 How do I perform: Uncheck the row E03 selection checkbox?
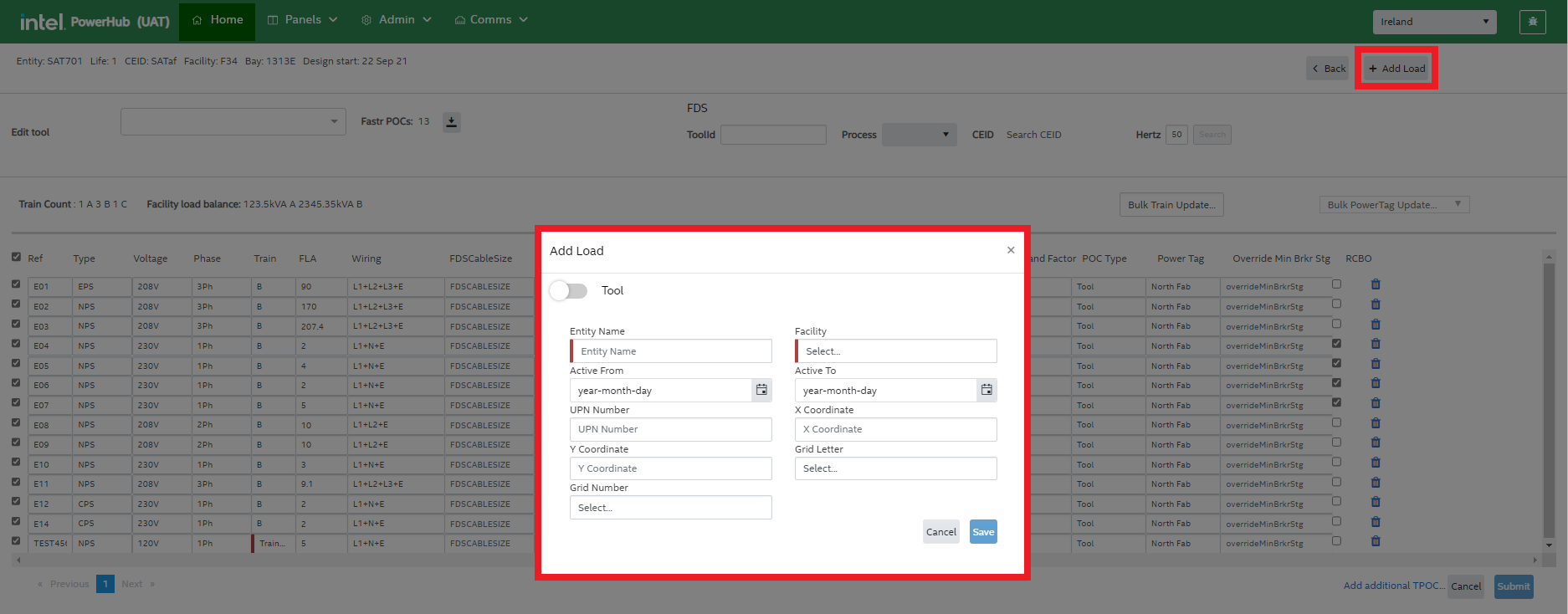click(16, 324)
